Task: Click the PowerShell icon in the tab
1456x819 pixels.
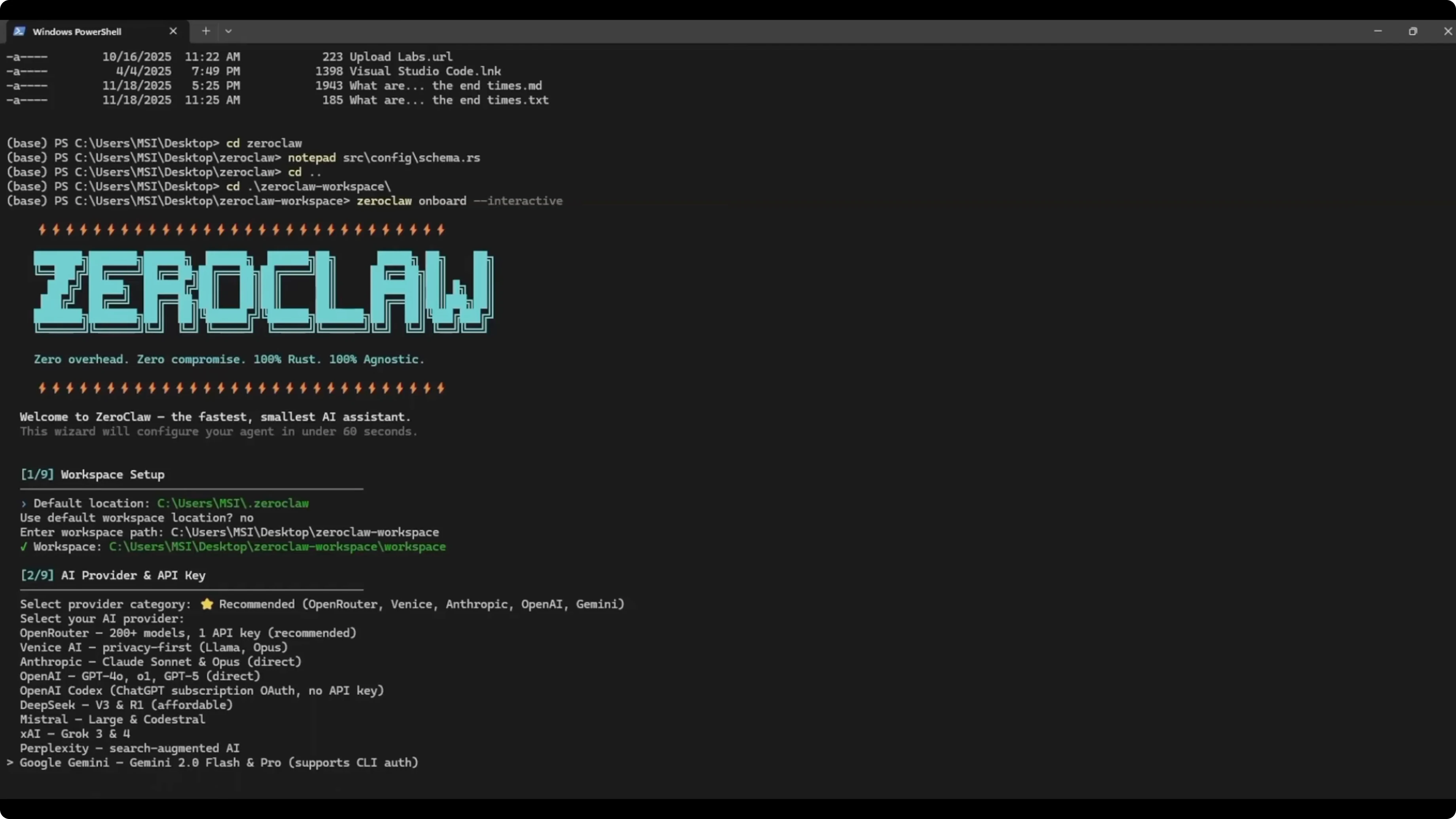Action: (x=19, y=31)
